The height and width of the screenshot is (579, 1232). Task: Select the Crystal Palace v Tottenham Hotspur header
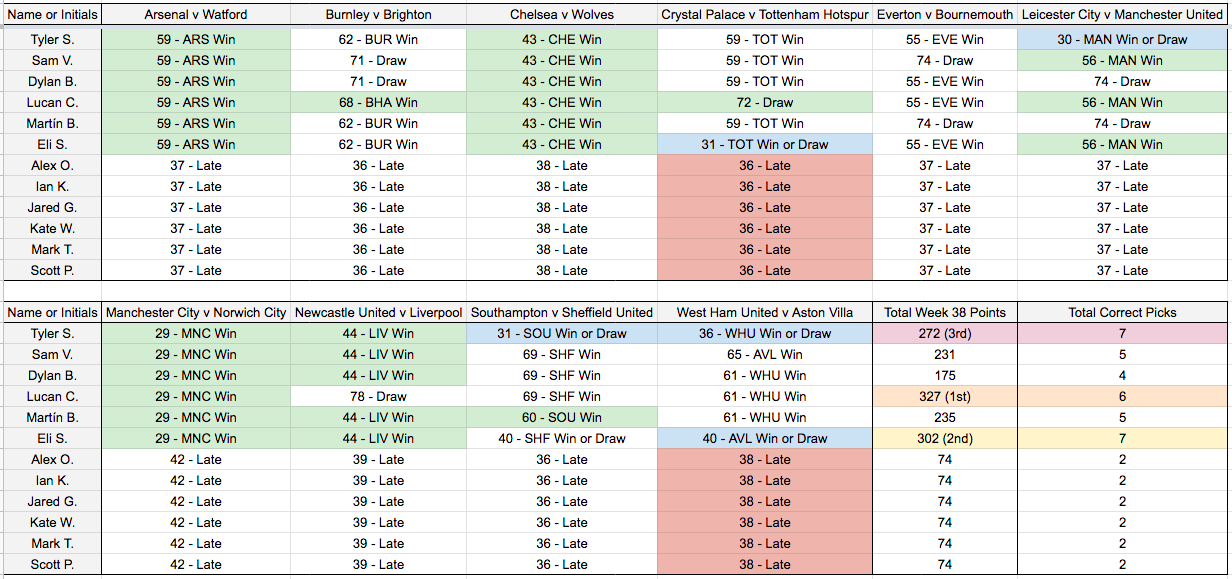coord(765,15)
